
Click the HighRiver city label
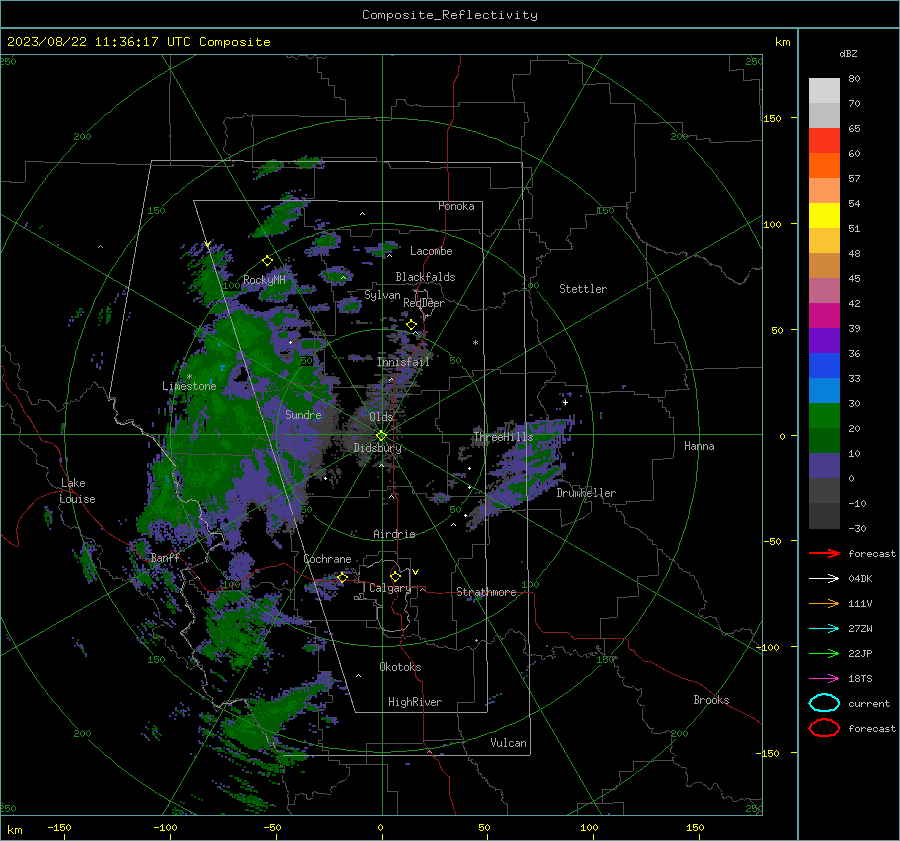(x=415, y=702)
